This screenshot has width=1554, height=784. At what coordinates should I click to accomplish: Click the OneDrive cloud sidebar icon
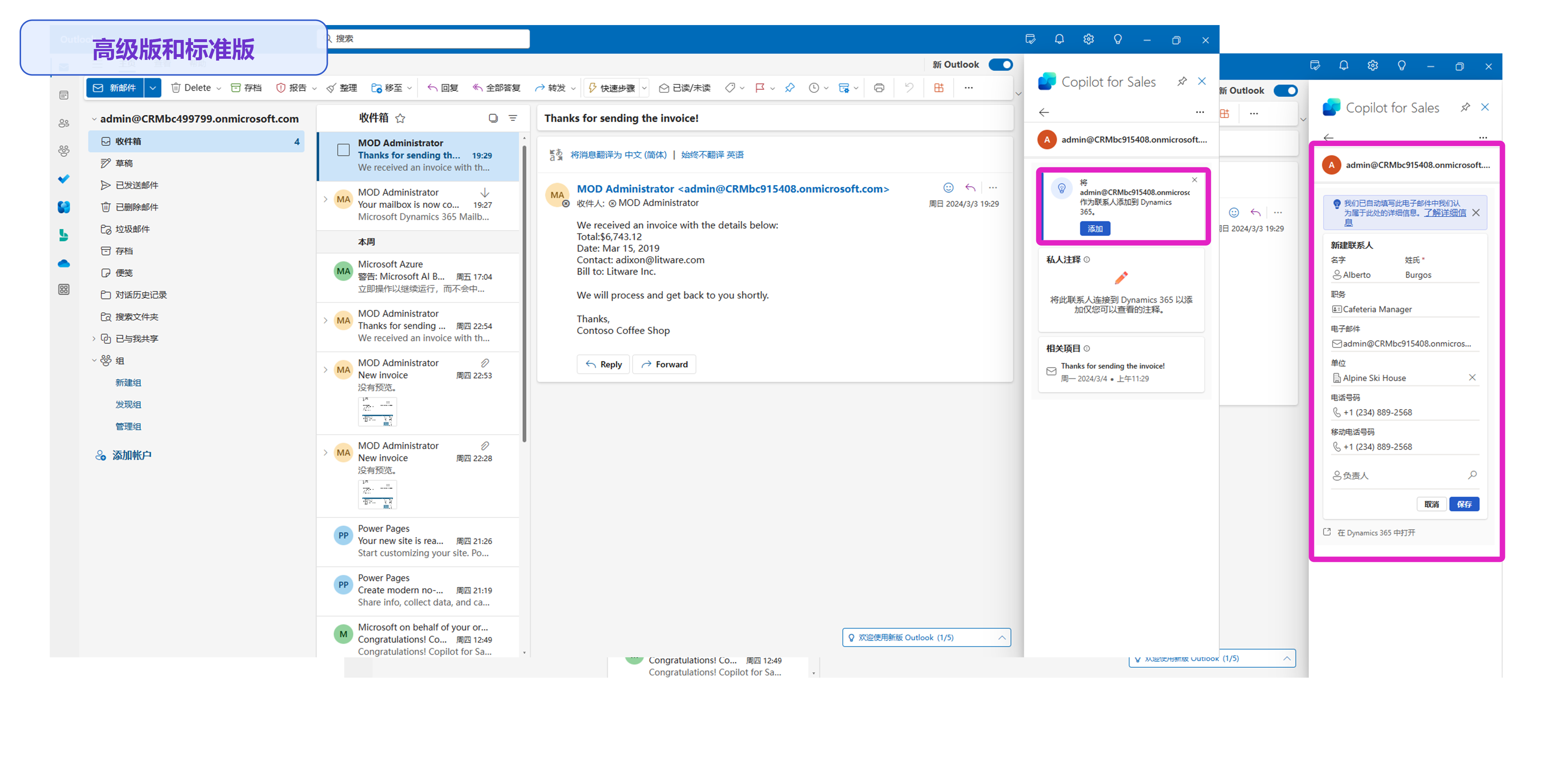(64, 264)
